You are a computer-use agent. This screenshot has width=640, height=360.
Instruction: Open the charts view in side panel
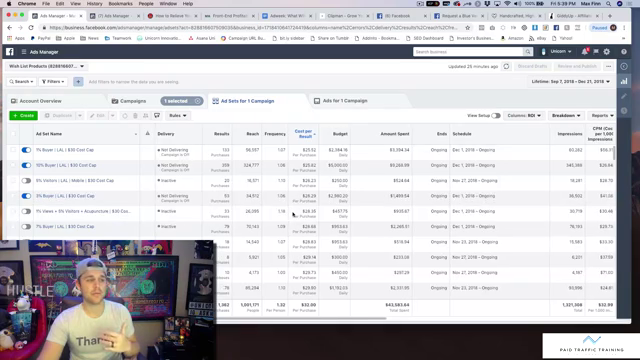point(624,81)
